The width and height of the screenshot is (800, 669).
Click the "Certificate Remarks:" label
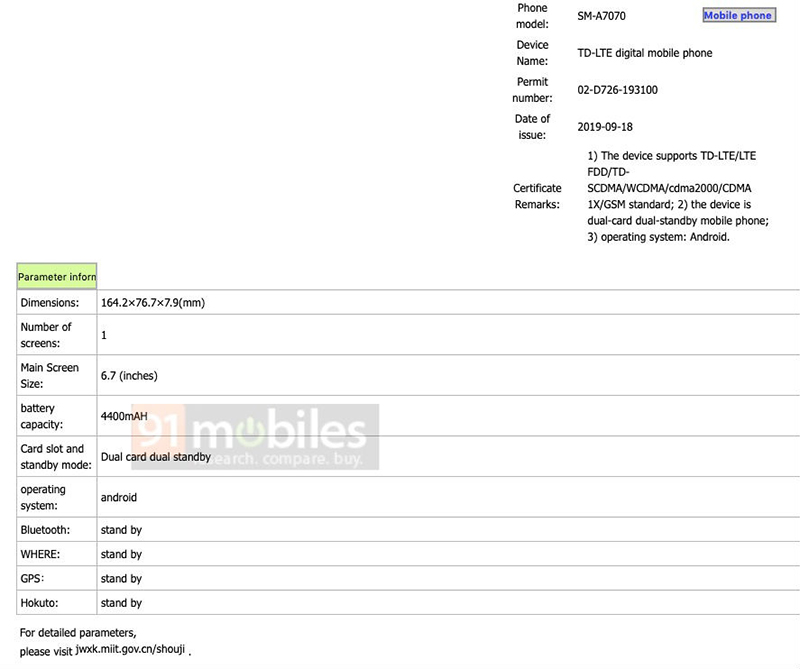click(x=537, y=195)
